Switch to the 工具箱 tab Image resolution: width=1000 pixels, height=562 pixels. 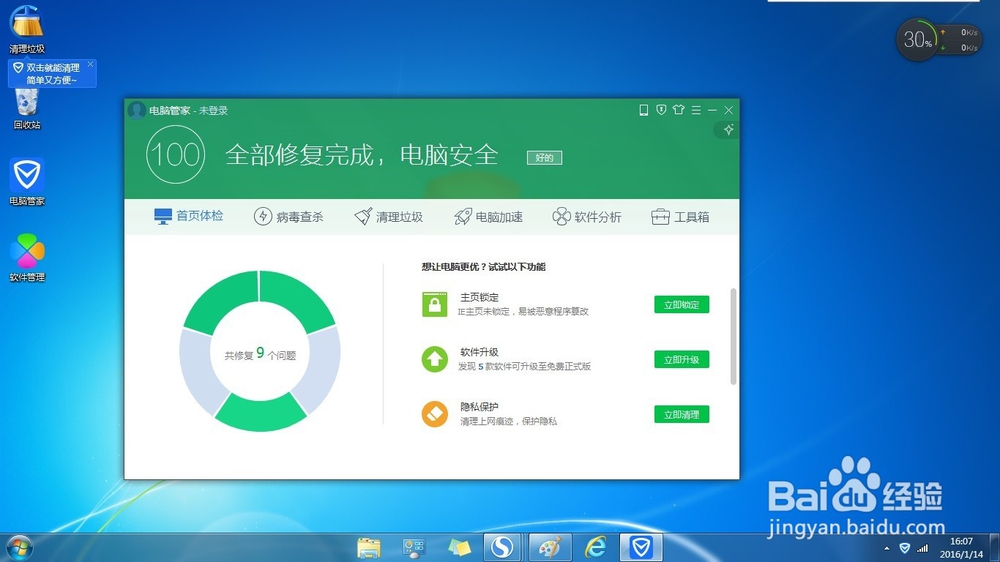click(x=680, y=217)
